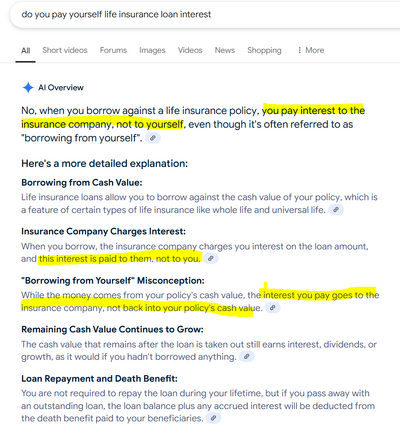Switch to the Shopping tab
This screenshot has width=400, height=430.
[x=264, y=50]
